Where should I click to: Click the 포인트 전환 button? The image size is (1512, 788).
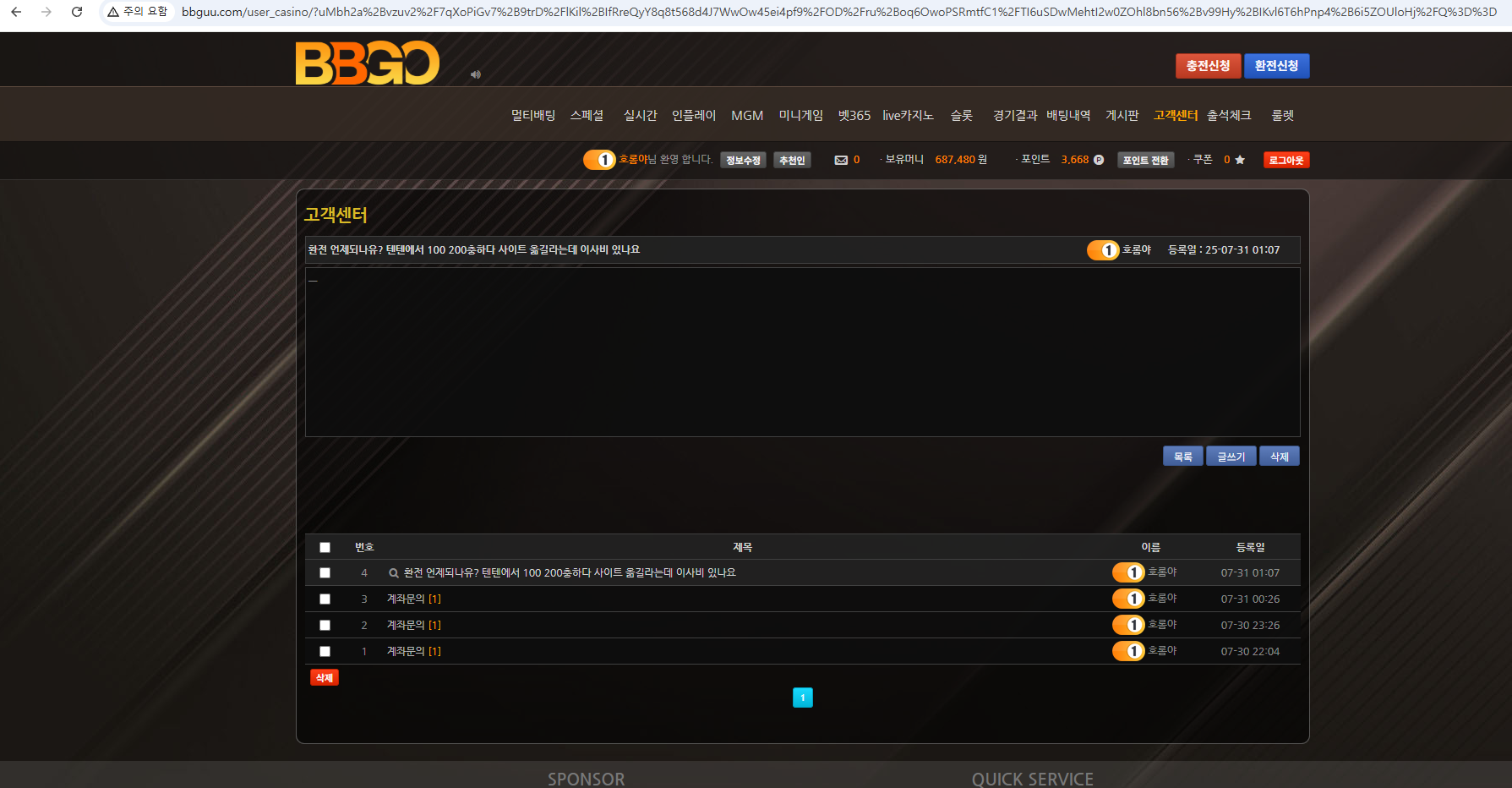[x=1145, y=160]
